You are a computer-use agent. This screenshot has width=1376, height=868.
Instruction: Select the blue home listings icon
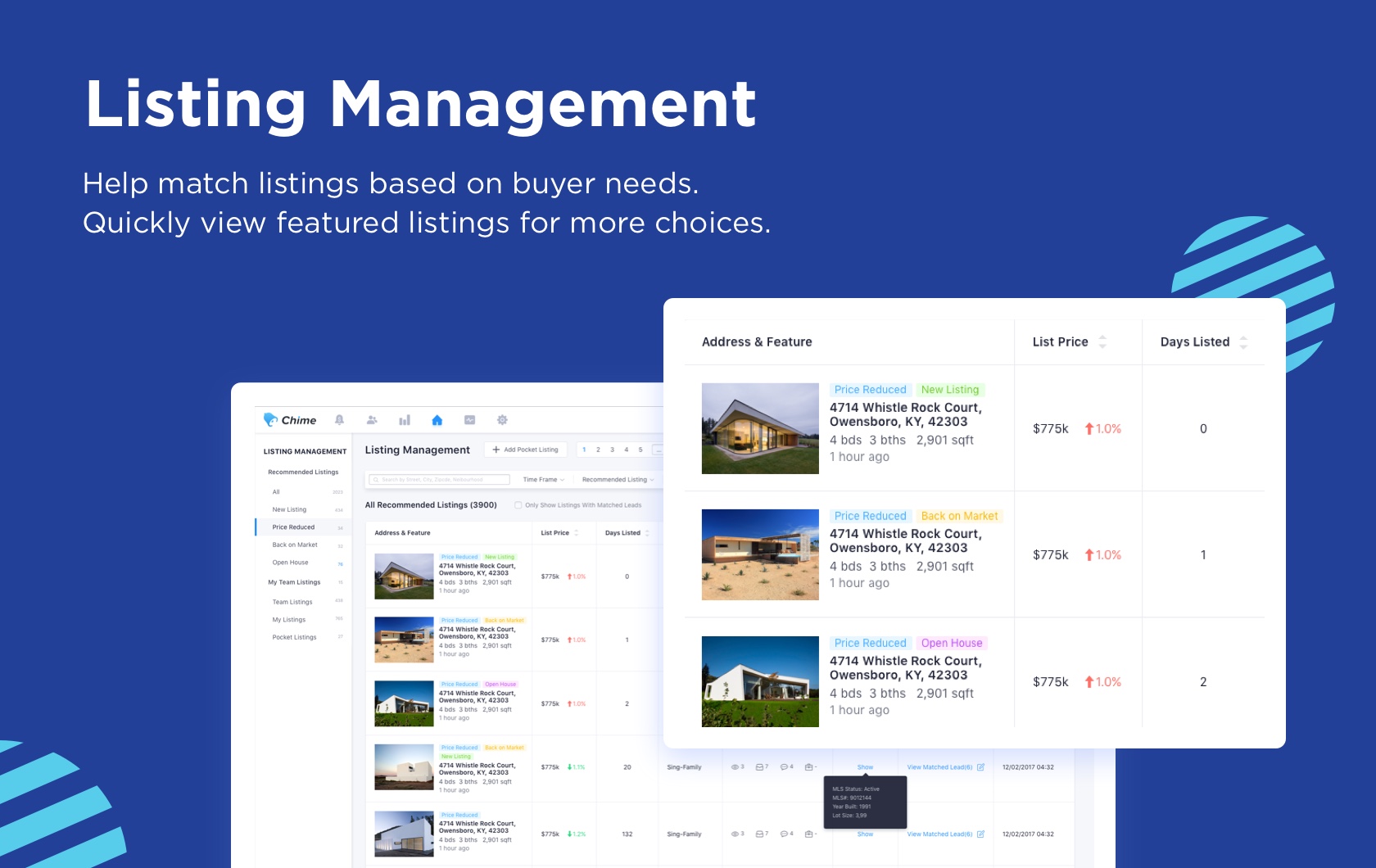(437, 420)
